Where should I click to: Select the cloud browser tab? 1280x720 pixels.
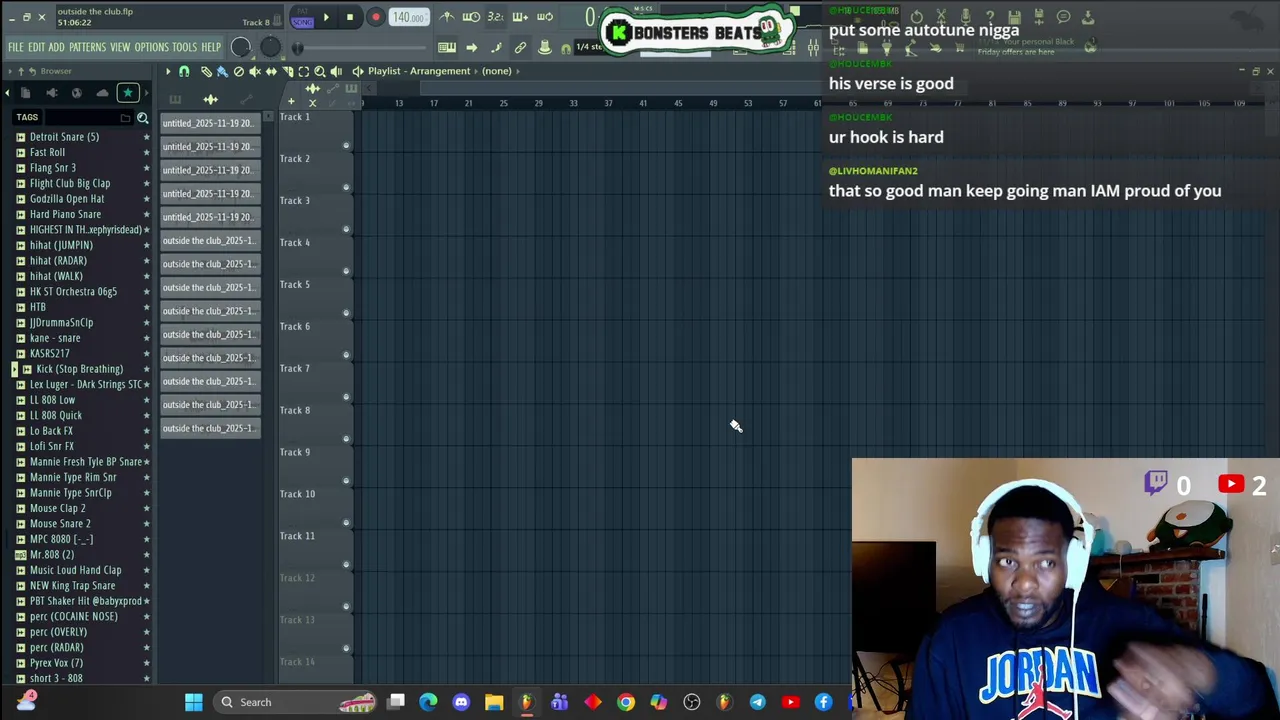102,93
